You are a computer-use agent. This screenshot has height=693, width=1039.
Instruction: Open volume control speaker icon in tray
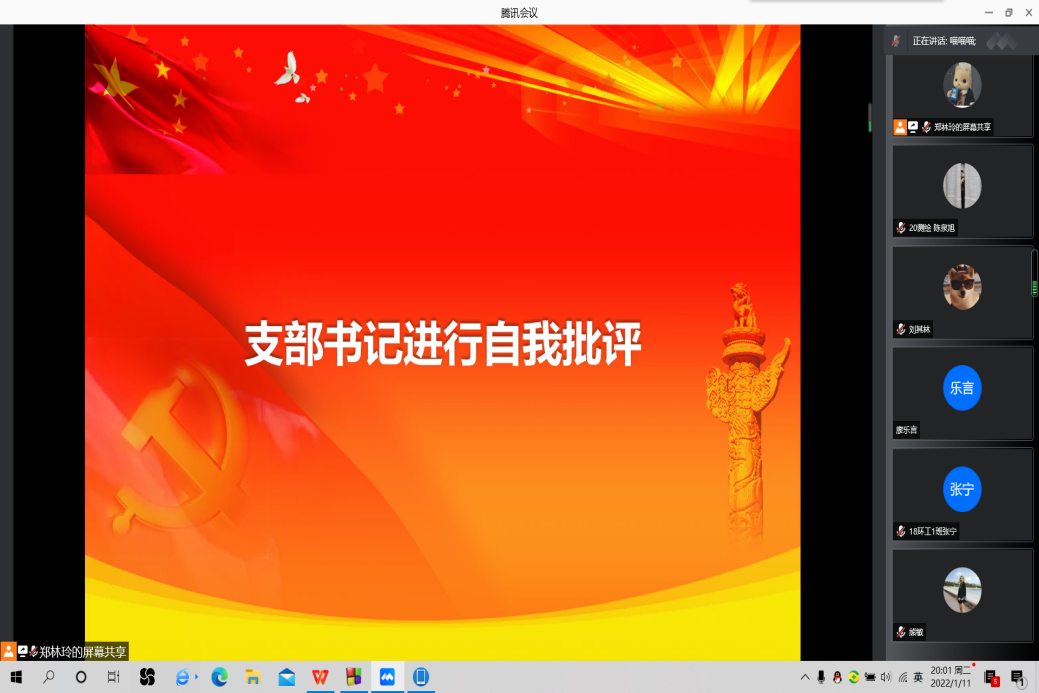point(885,677)
